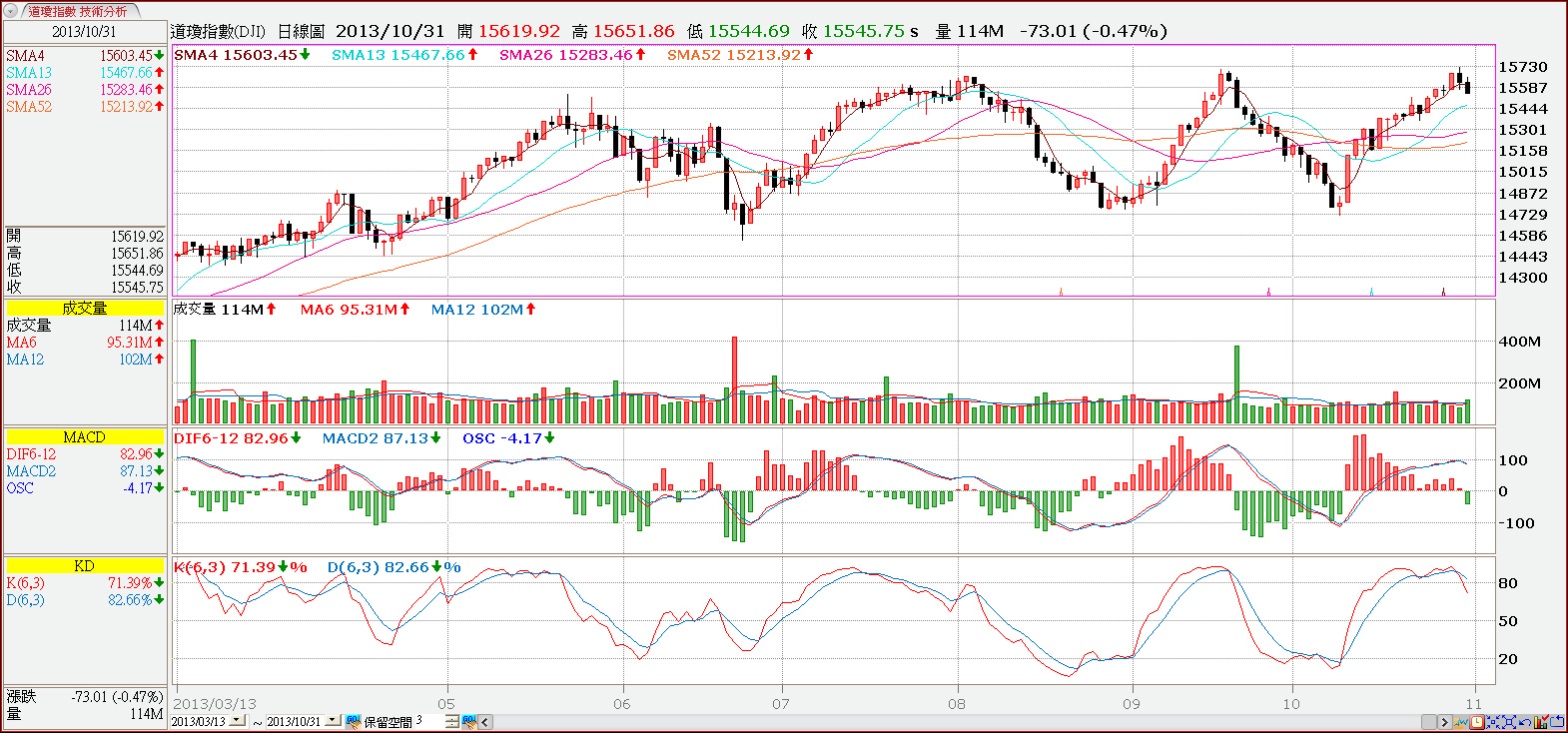Click the DIF6-12 82.96 legend in the MACD chart
This screenshot has width=1568, height=733.
click(238, 438)
